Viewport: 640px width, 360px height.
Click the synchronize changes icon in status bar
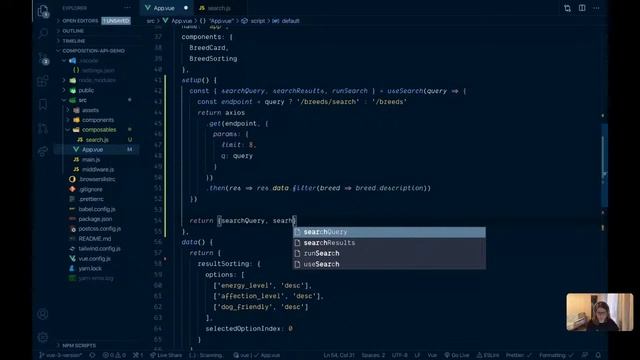92,355
